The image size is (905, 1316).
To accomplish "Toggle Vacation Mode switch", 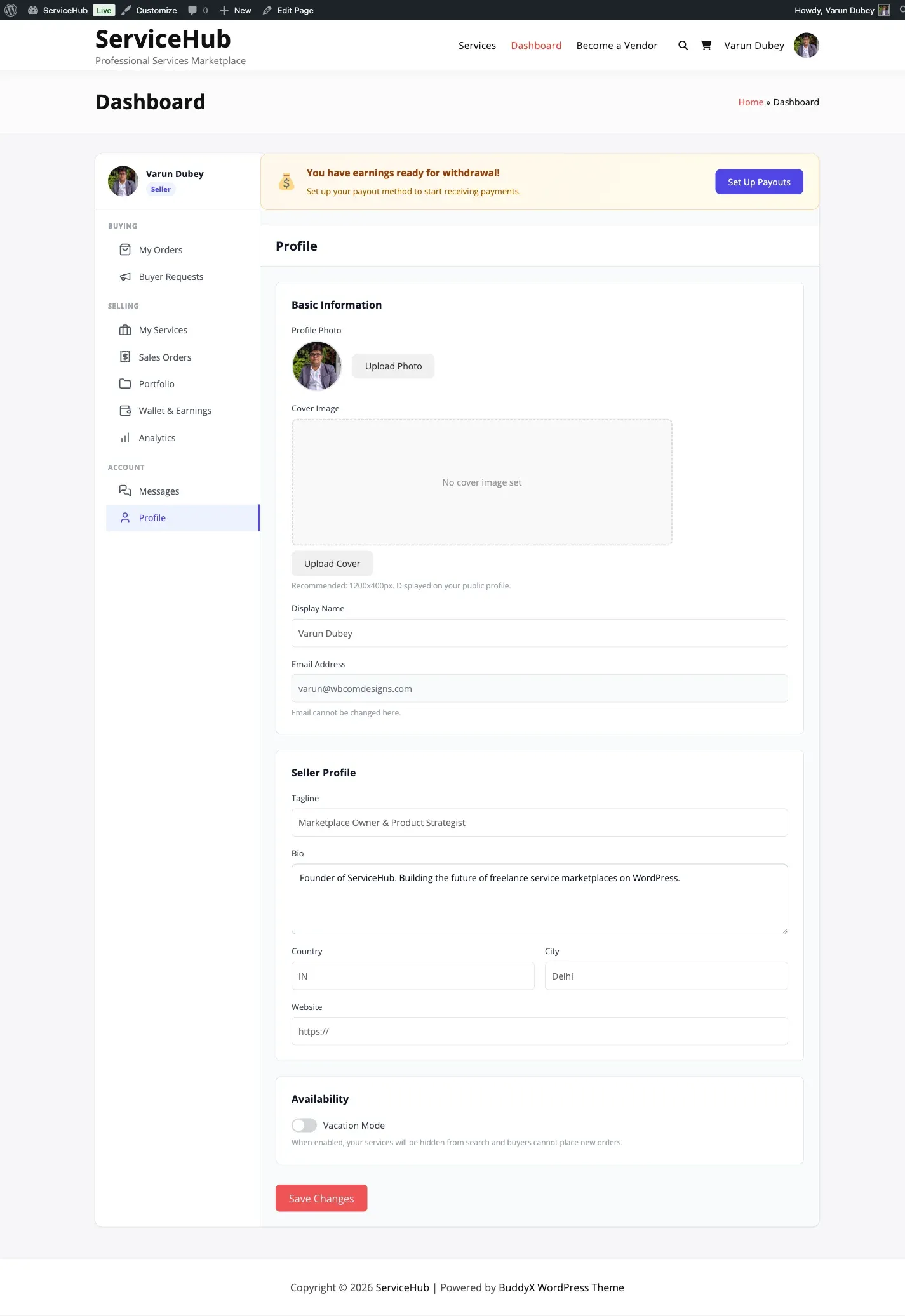I will point(304,1125).
